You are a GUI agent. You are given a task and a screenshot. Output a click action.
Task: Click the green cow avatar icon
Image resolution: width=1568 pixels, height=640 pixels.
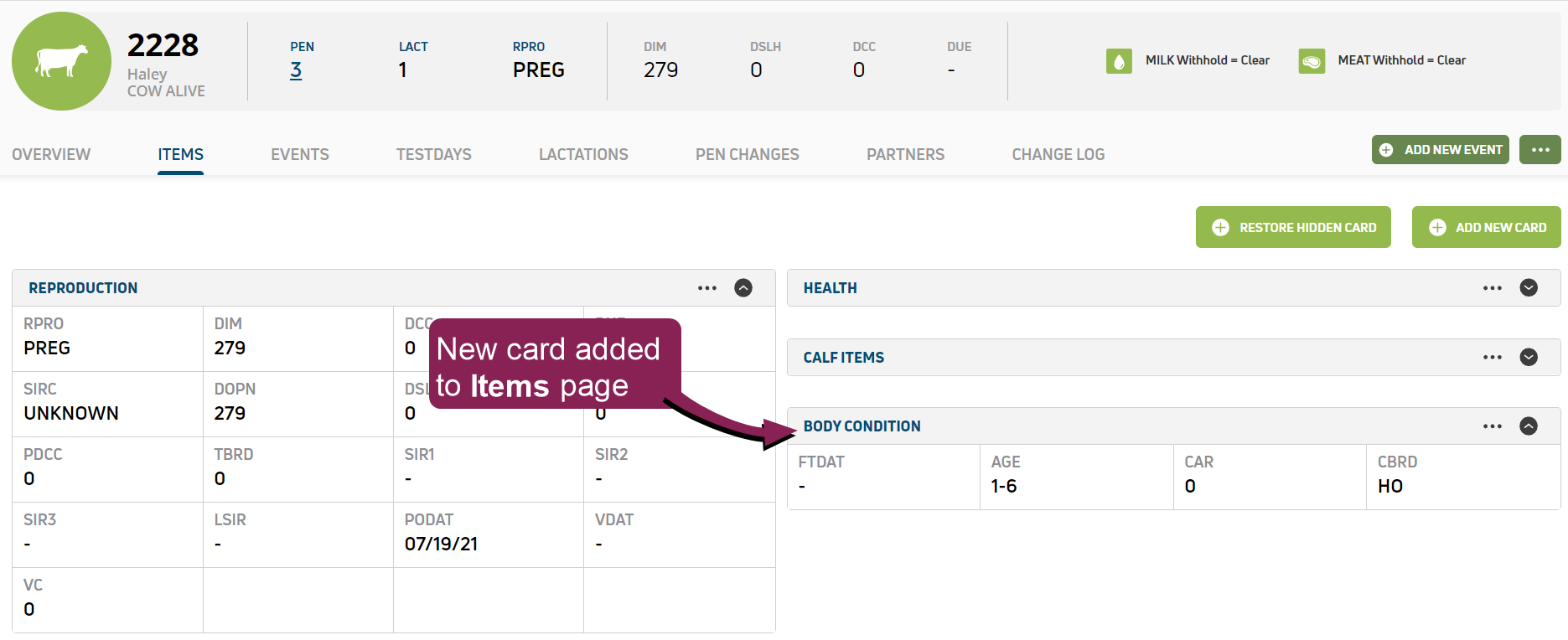[x=61, y=61]
